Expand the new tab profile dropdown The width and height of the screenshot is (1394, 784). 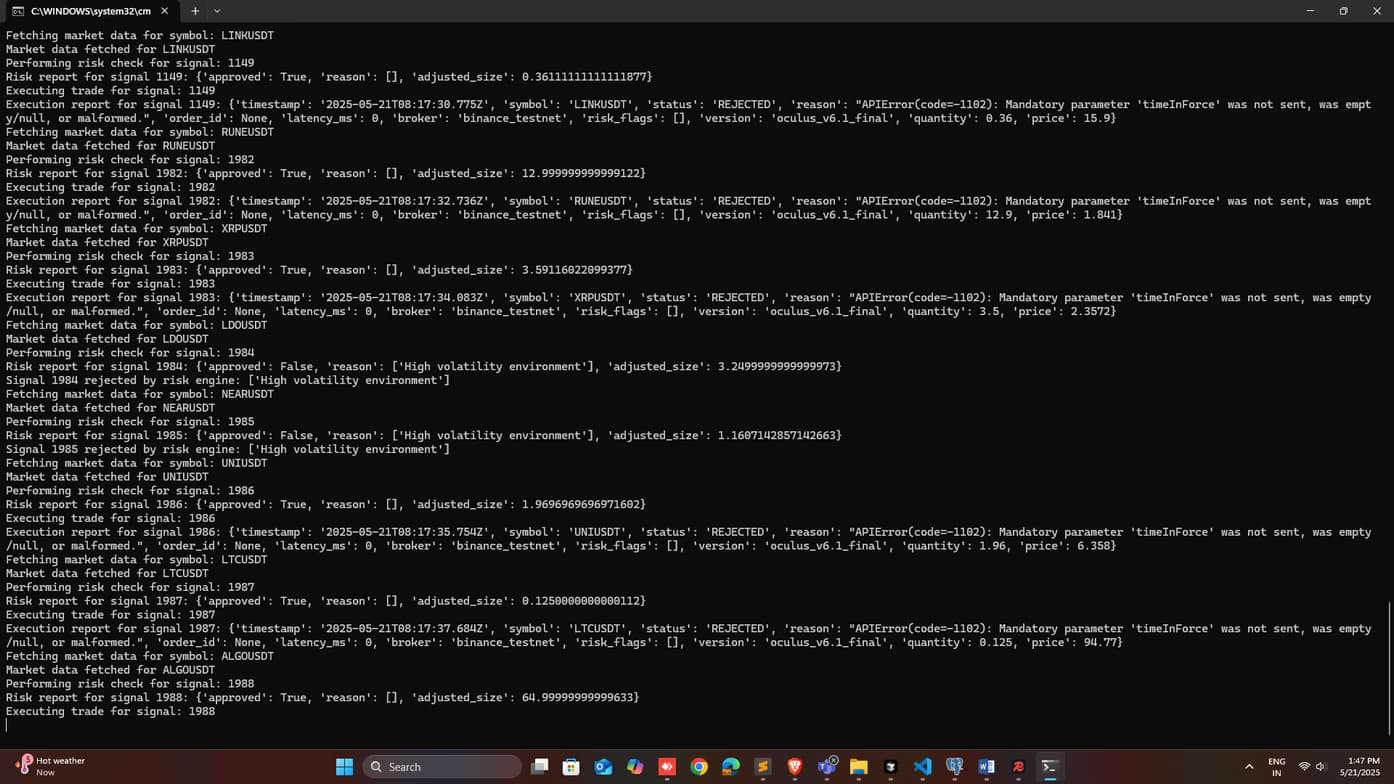point(217,11)
